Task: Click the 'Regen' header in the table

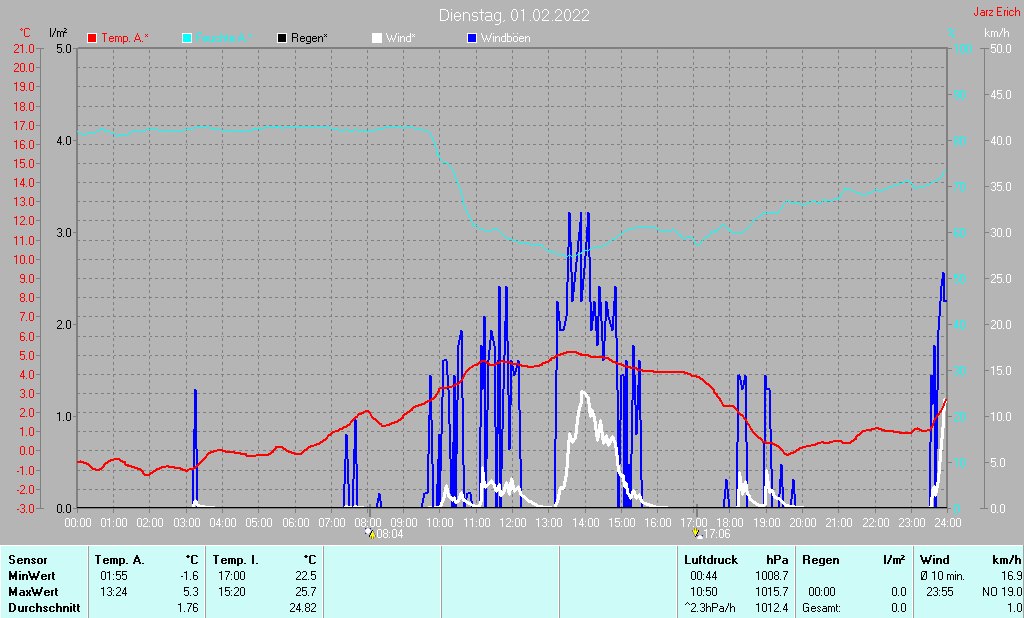Action: tap(821, 560)
